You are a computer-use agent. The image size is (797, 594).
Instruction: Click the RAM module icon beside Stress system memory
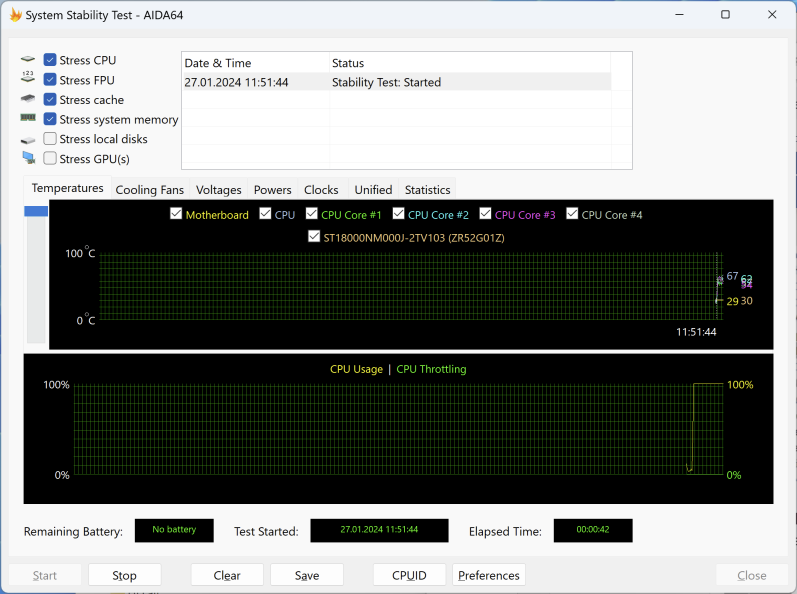coord(28,118)
